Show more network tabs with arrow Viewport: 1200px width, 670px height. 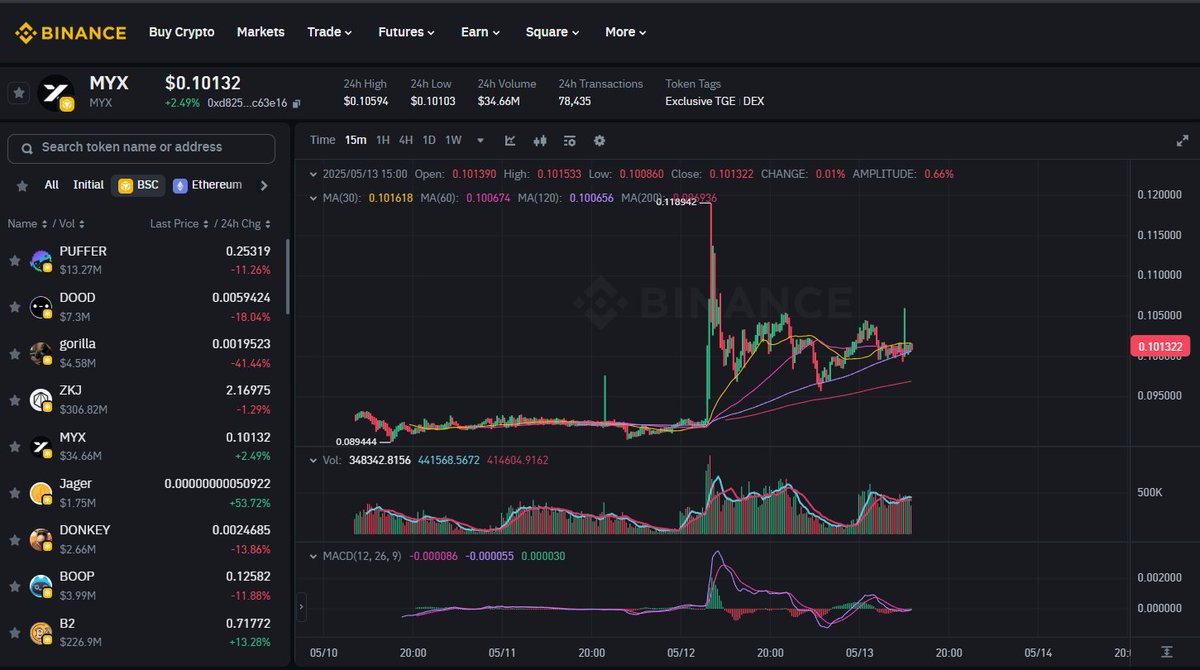(264, 186)
